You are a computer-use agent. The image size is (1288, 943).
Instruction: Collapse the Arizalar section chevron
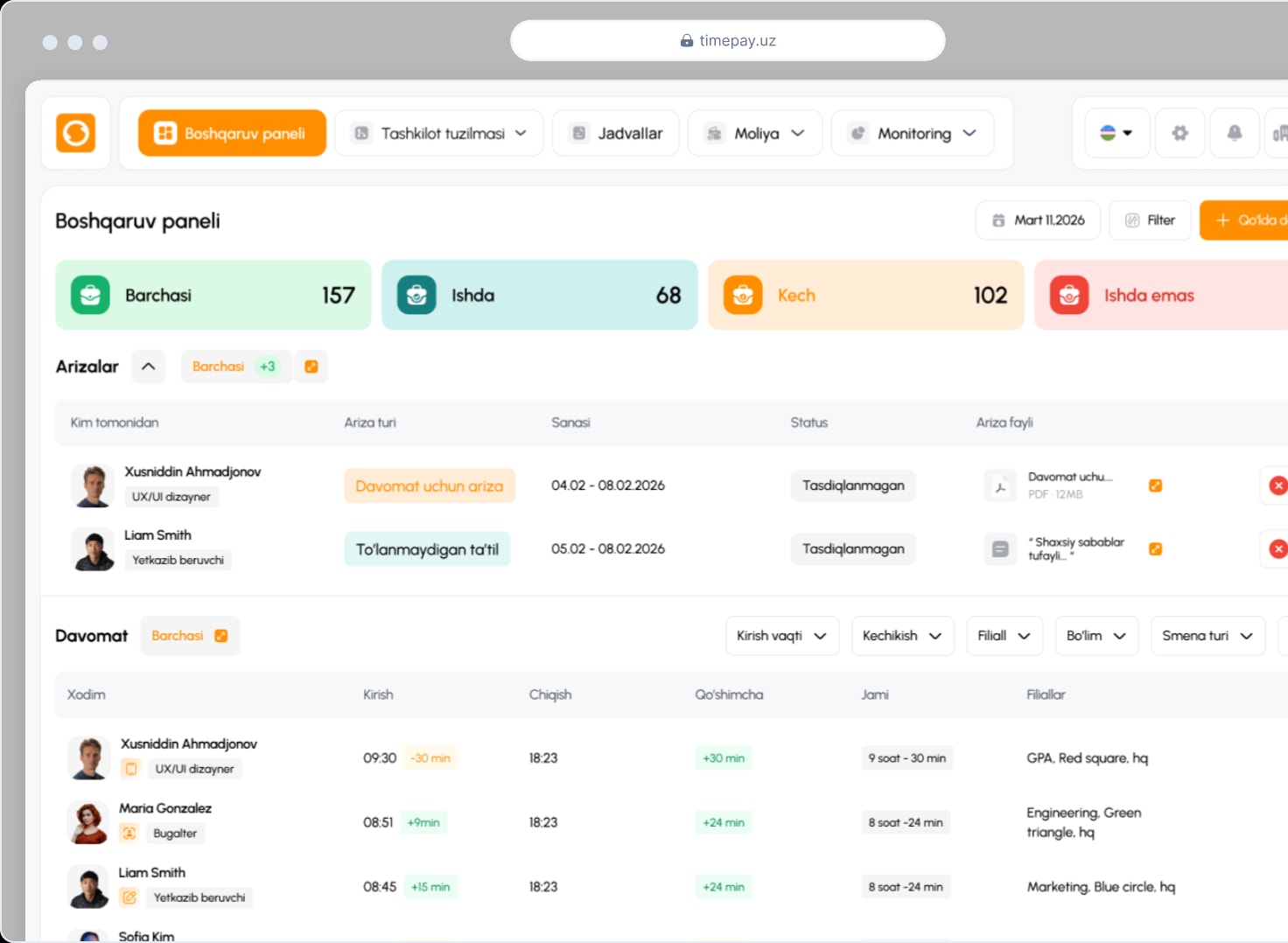click(x=149, y=367)
